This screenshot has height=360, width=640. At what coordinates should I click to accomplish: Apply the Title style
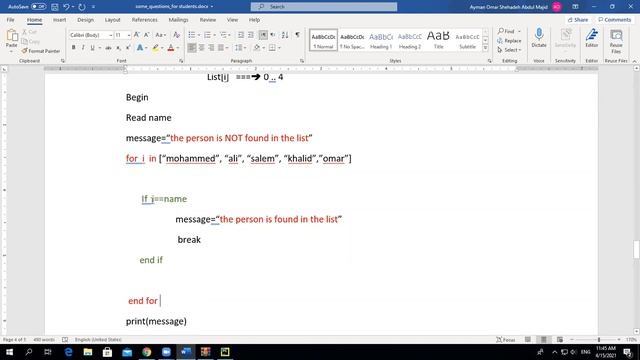coord(438,40)
